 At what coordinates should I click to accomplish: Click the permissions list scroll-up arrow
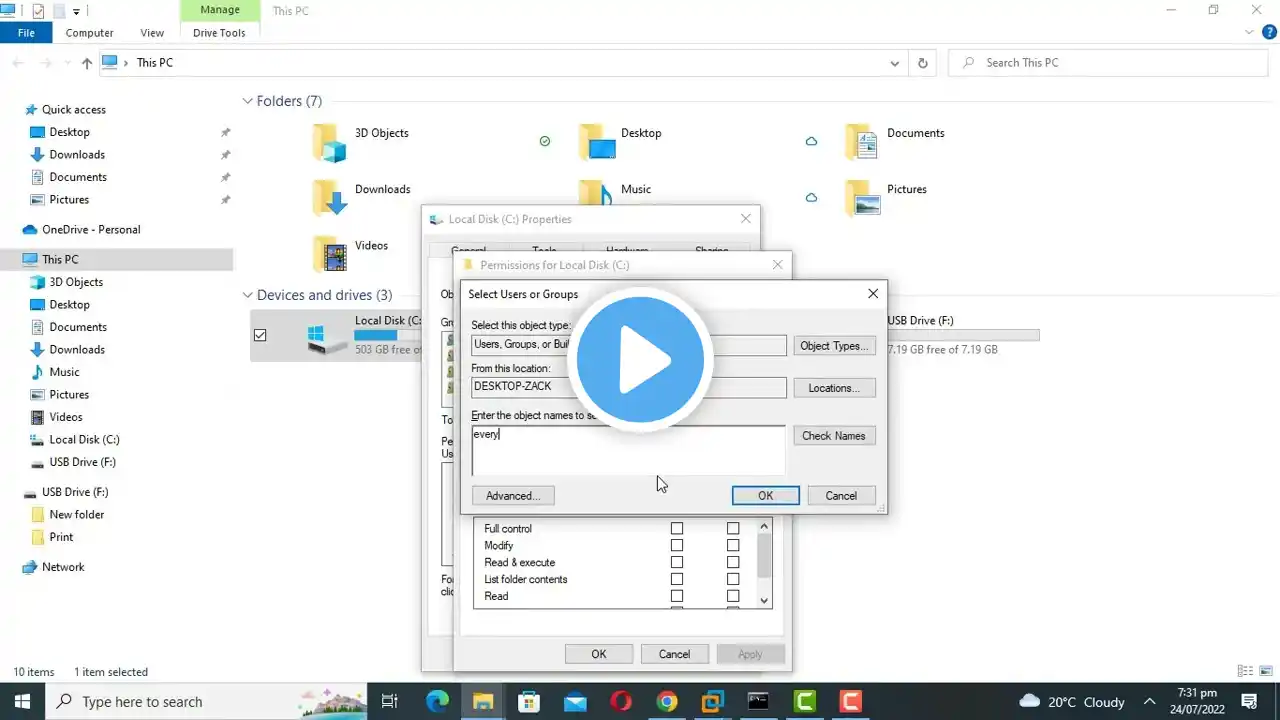click(x=765, y=526)
